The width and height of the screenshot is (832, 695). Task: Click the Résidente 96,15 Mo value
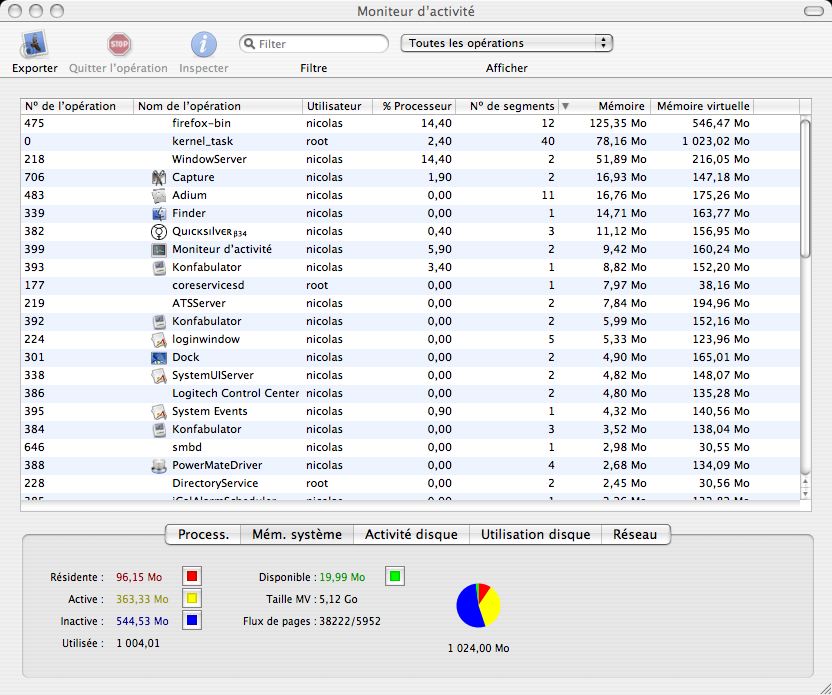point(139,577)
